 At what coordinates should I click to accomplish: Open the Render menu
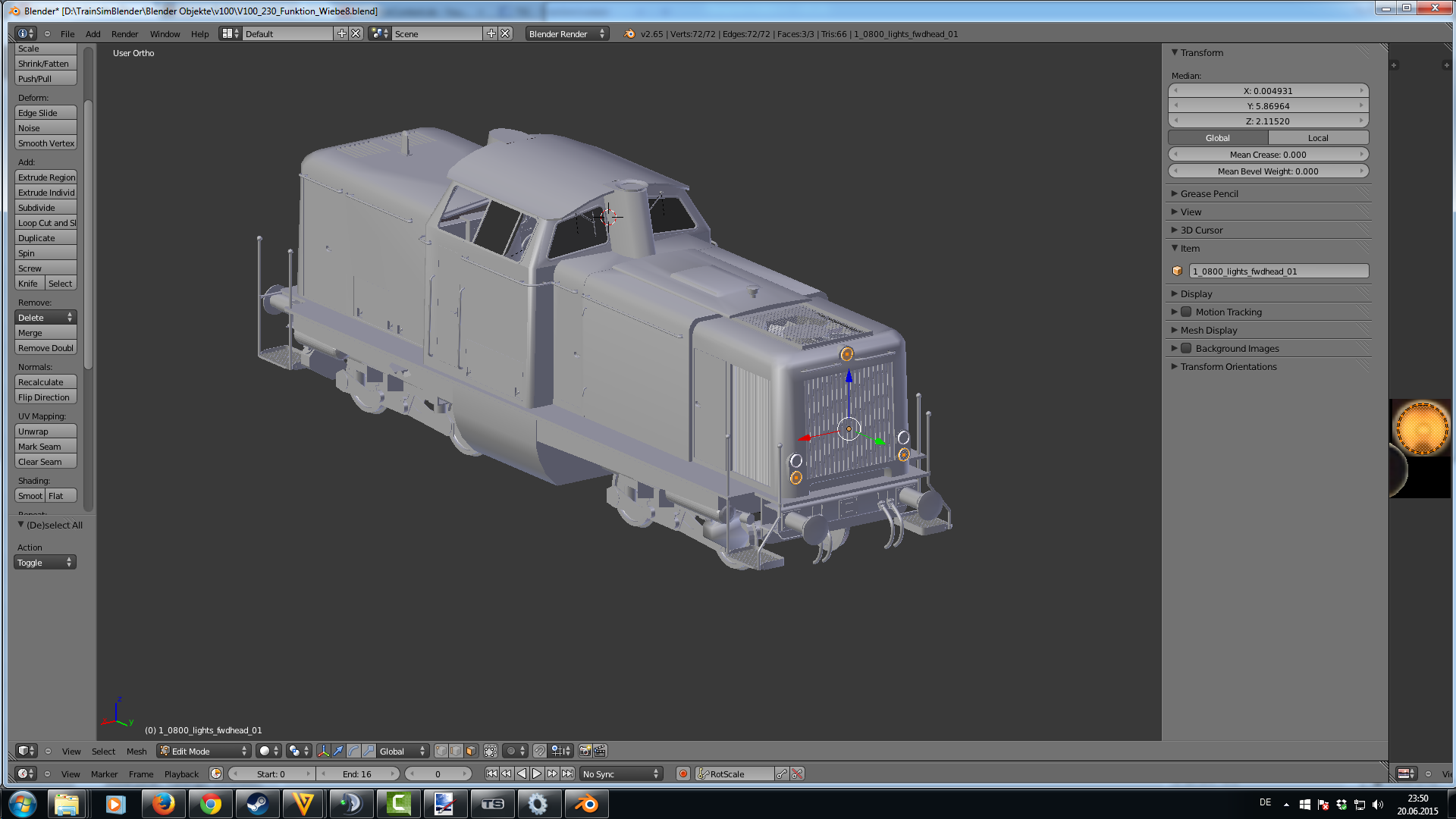tap(124, 33)
